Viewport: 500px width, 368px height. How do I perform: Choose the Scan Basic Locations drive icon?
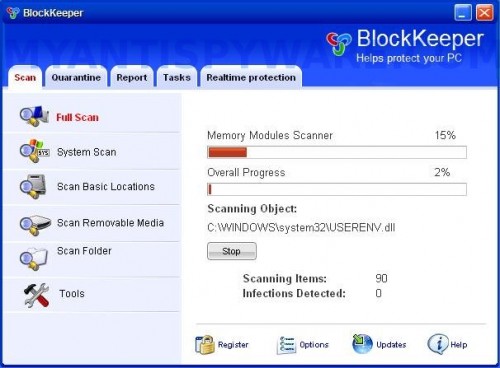tap(33, 186)
